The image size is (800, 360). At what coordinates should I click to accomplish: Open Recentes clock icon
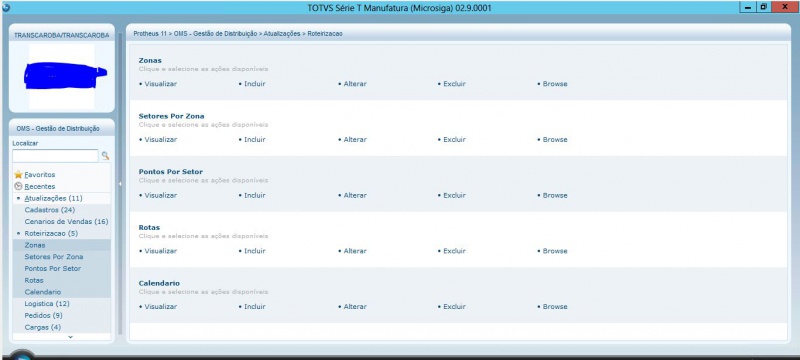18,186
